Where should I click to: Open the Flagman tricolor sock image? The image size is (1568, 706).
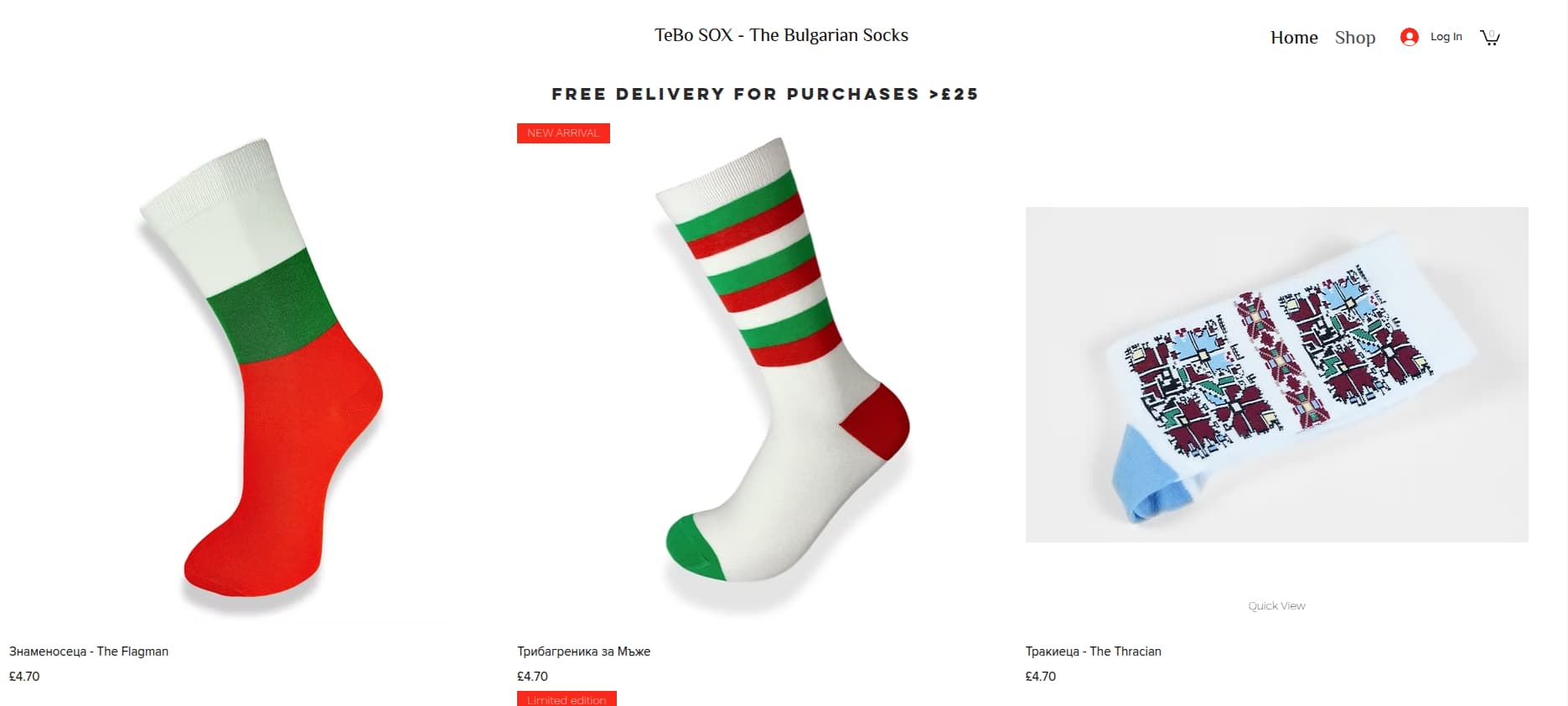(x=261, y=375)
